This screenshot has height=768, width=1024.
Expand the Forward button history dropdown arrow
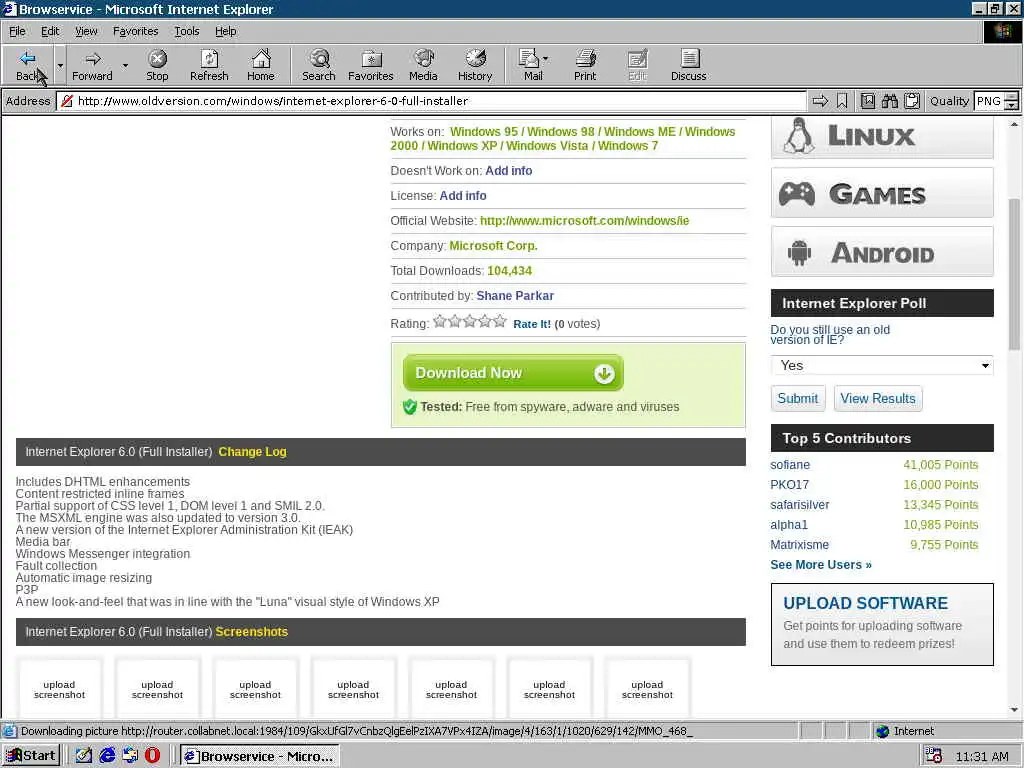[x=125, y=65]
